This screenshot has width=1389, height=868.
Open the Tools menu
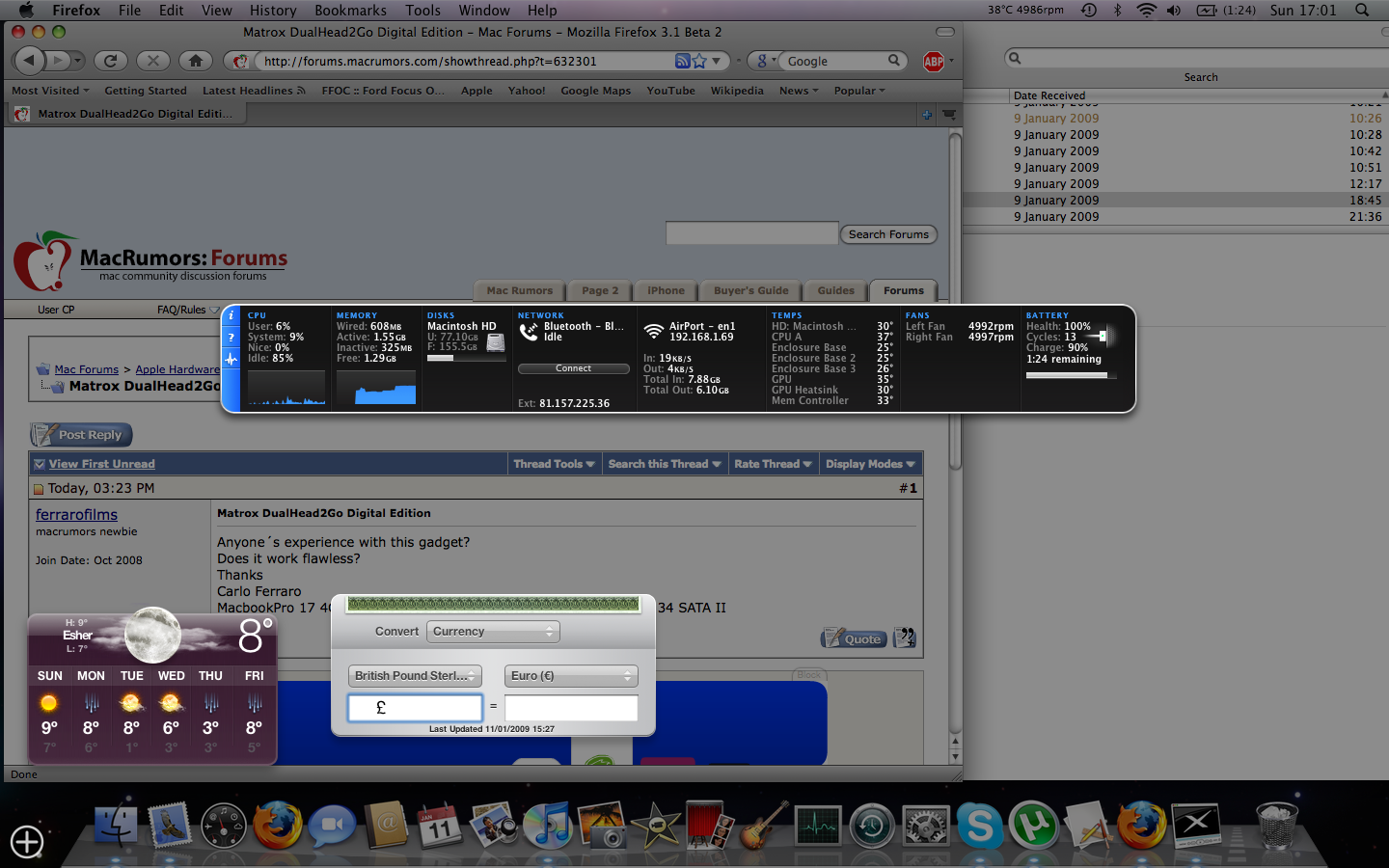(x=422, y=10)
